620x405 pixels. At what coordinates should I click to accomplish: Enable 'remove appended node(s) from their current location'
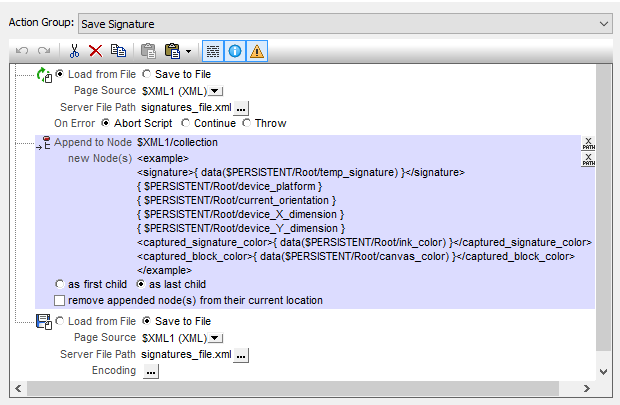60,300
